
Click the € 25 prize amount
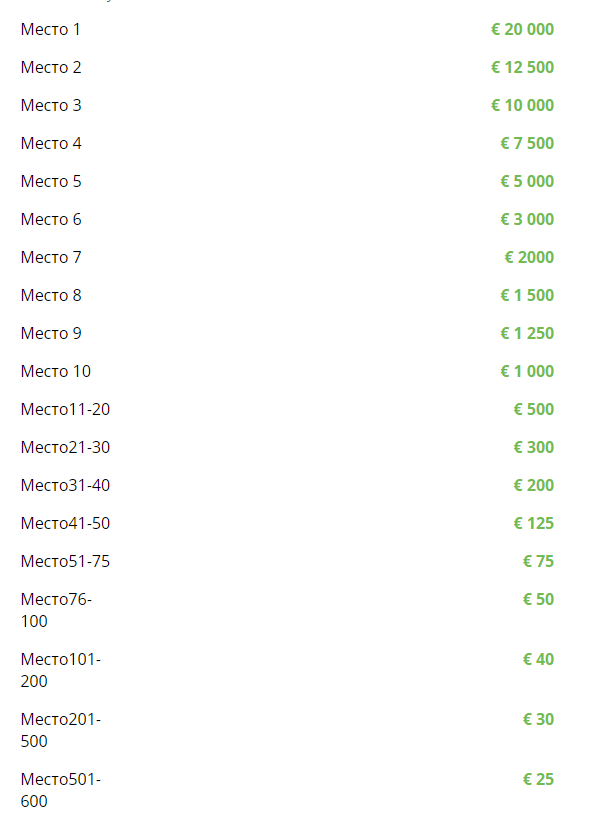pos(539,780)
